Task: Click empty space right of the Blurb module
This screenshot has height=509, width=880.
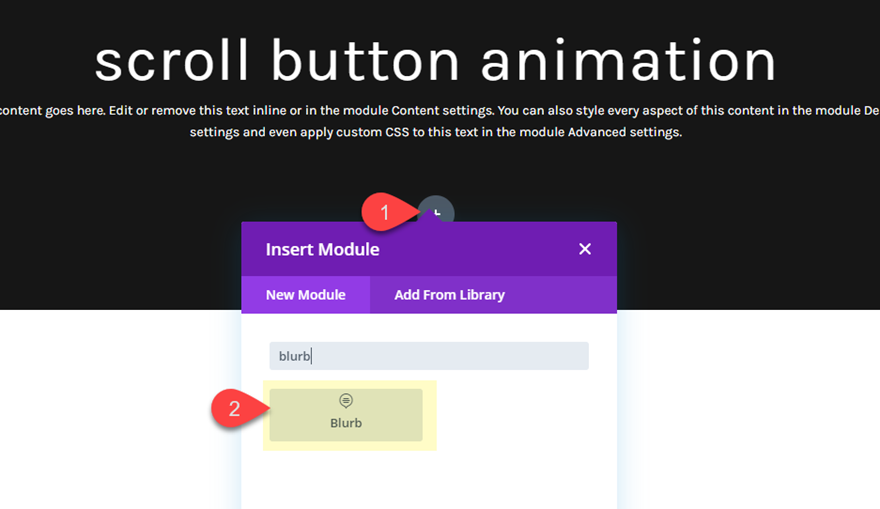Action: [520, 415]
